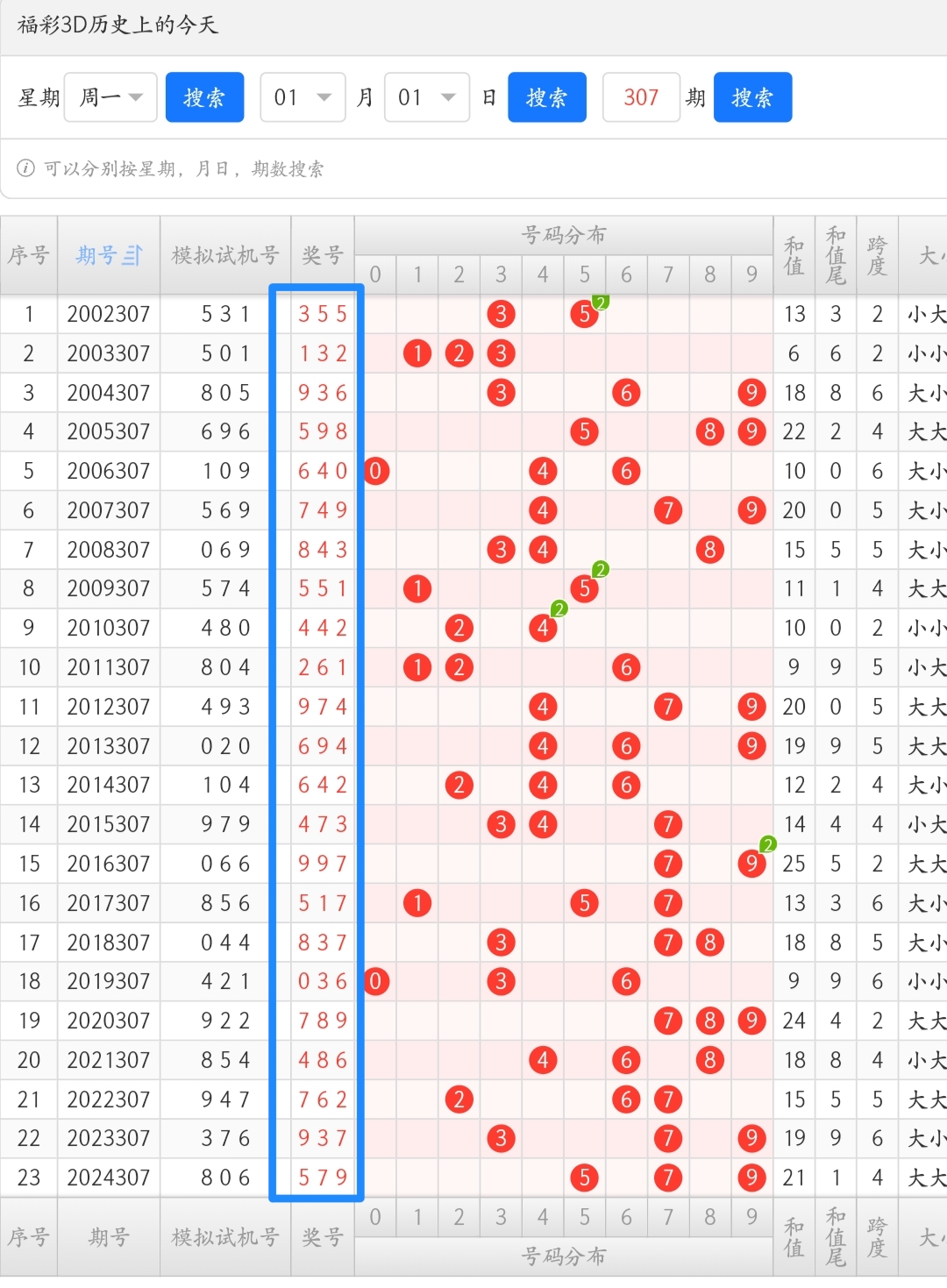Click the top 号码分布 header
This screenshot has height=1288, width=947.
564,235
